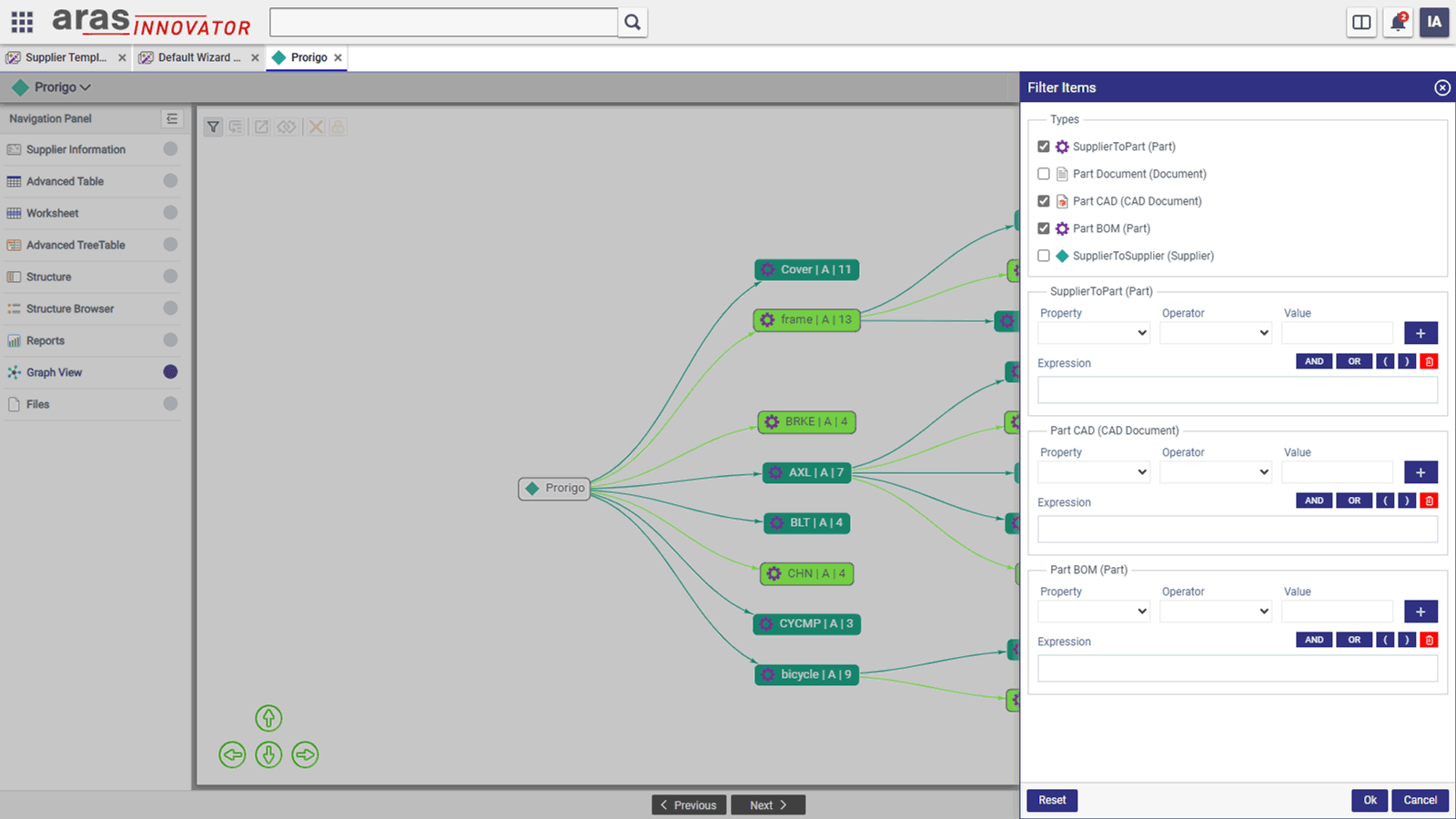The width and height of the screenshot is (1456, 819).
Task: Open Advanced TreeTable in navigation
Action: (x=76, y=245)
